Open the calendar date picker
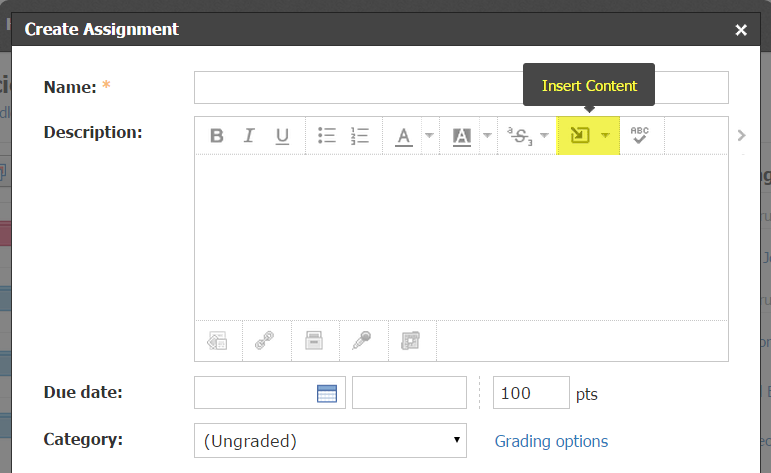 pos(327,393)
